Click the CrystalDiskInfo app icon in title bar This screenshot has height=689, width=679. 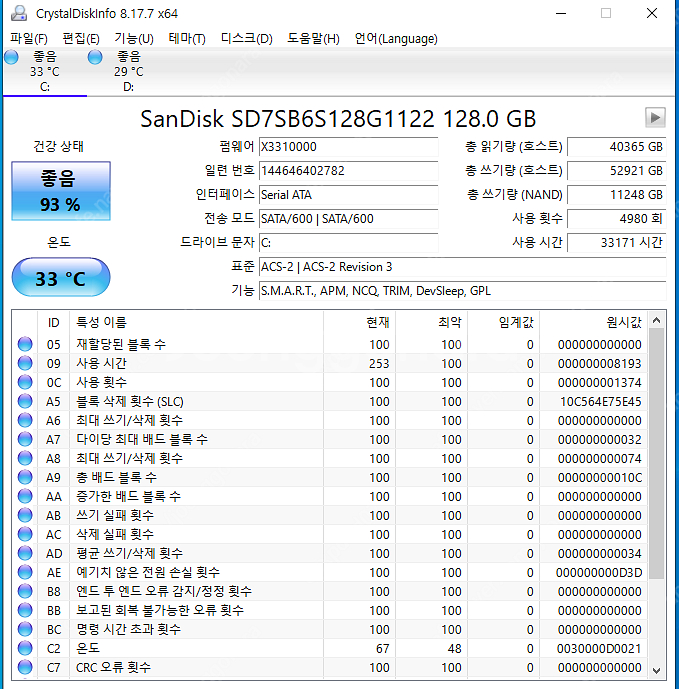click(x=19, y=13)
